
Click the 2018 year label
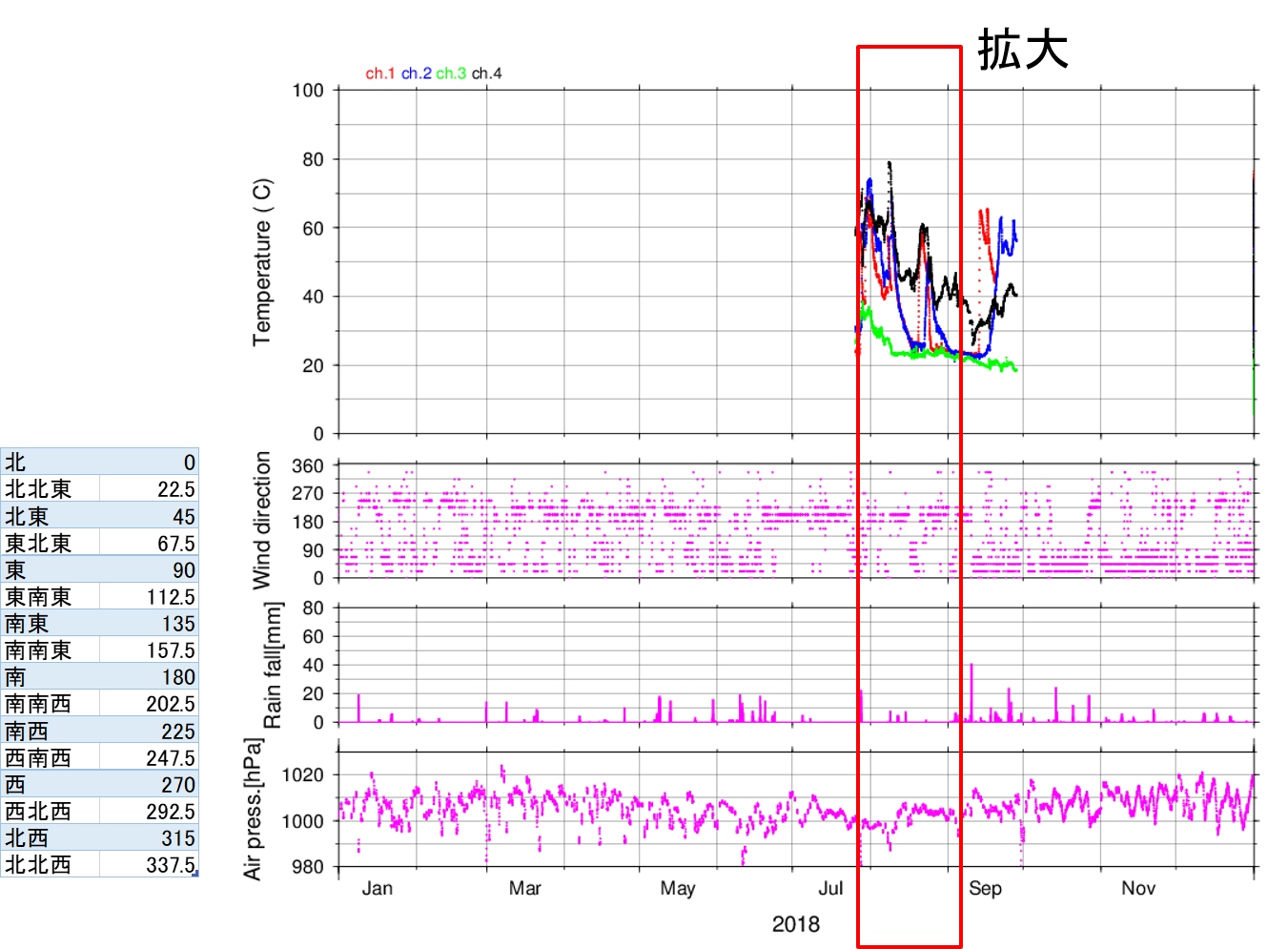coord(796,923)
